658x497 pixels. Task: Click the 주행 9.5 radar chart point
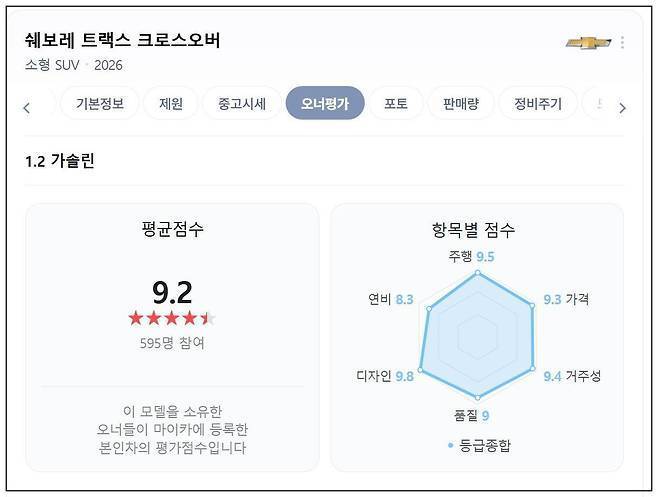[478, 273]
